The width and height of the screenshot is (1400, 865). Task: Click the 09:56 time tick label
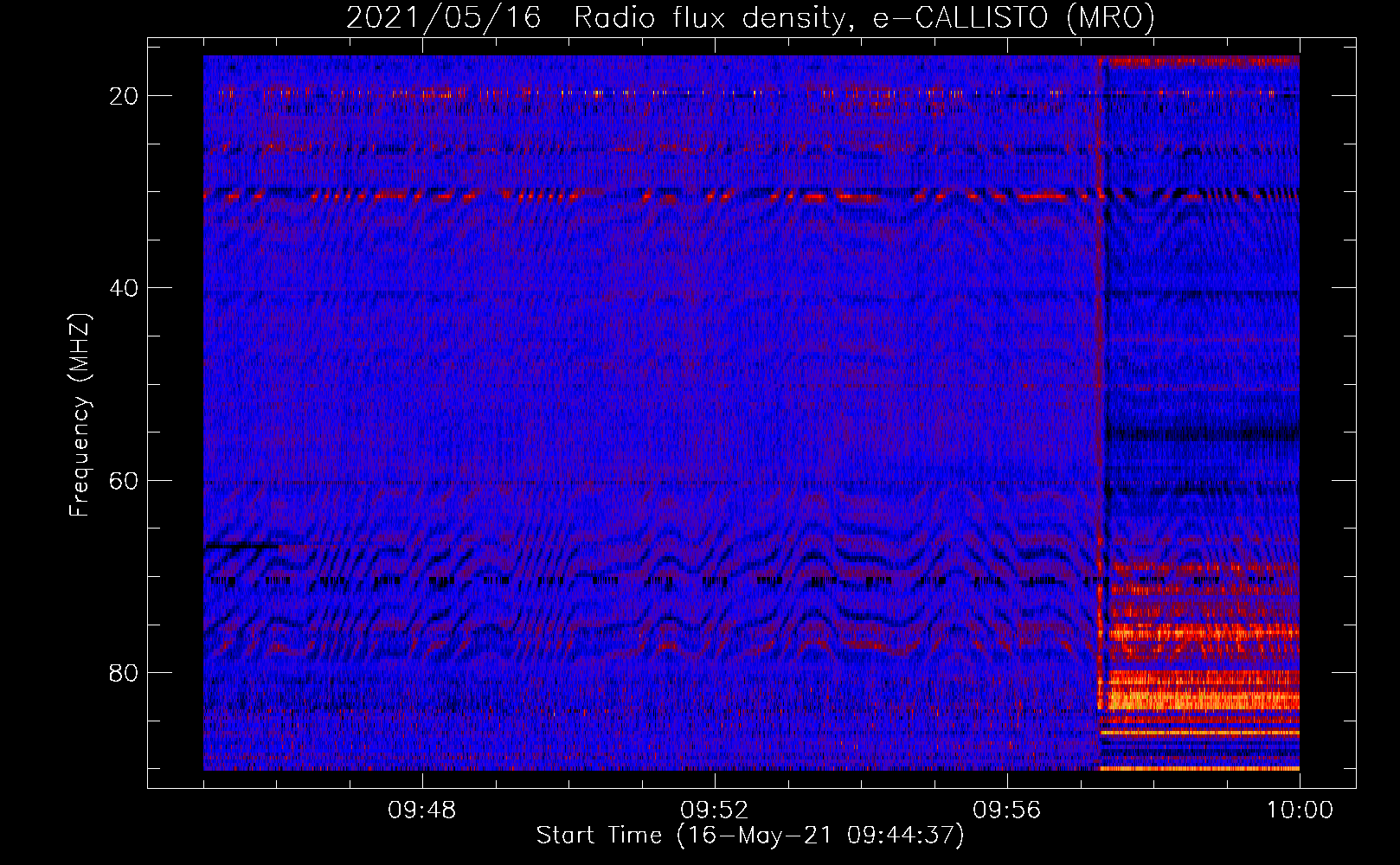click(x=1007, y=811)
